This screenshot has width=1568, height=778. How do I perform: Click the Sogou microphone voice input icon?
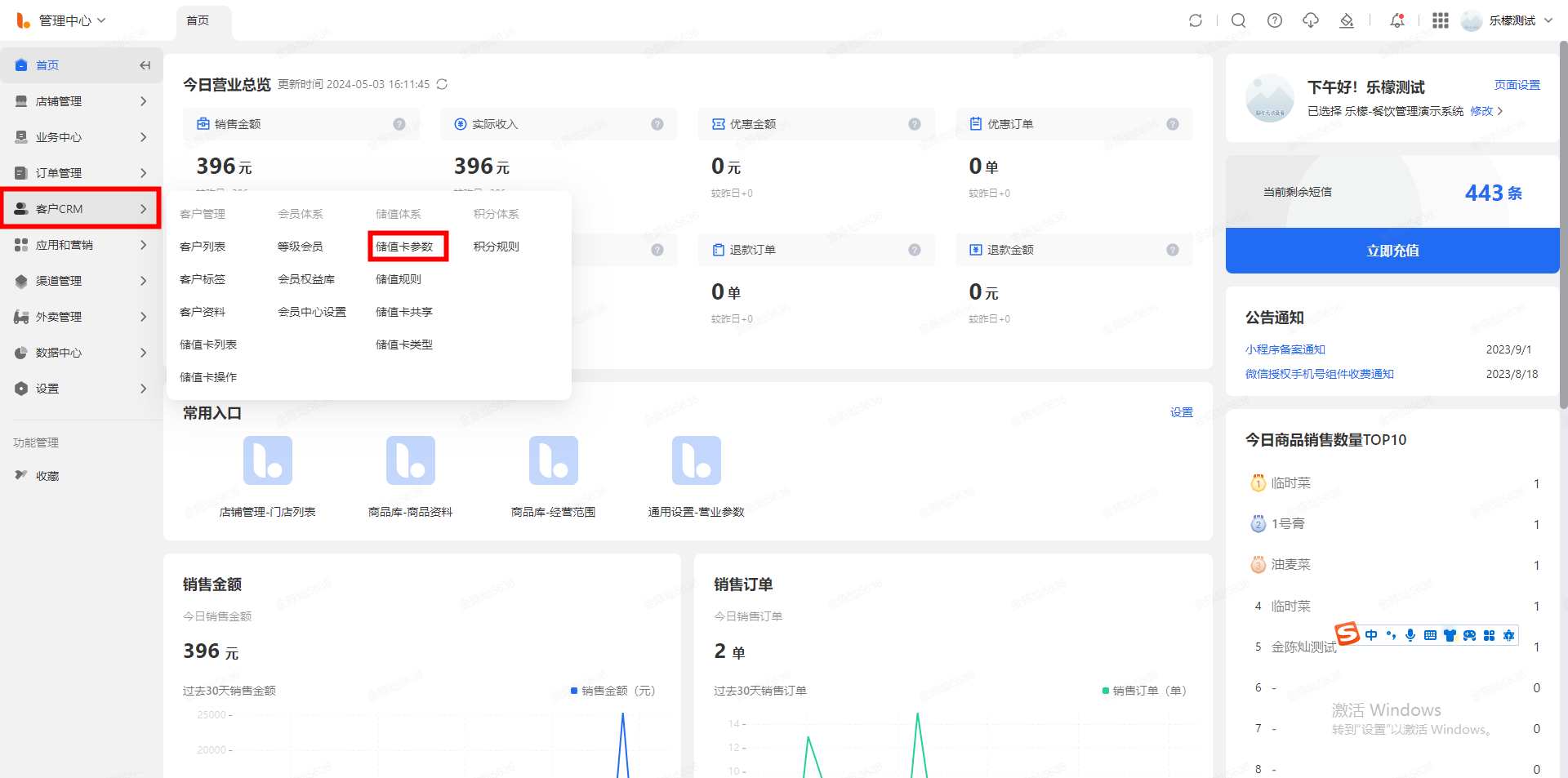pyautogui.click(x=1410, y=635)
